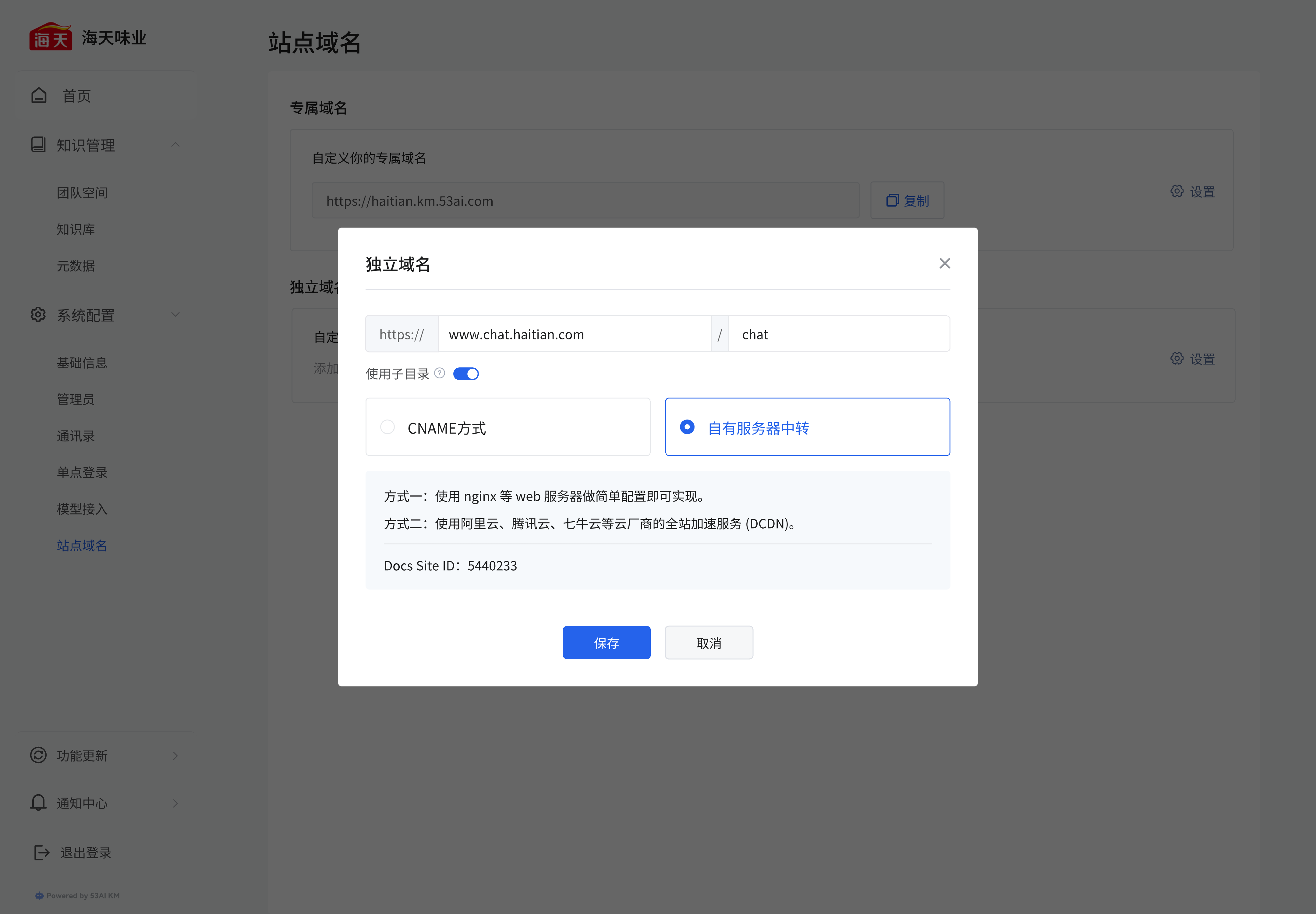This screenshot has width=1316, height=914.
Task: Select the CNAME方式 radio option
Action: pos(388,427)
